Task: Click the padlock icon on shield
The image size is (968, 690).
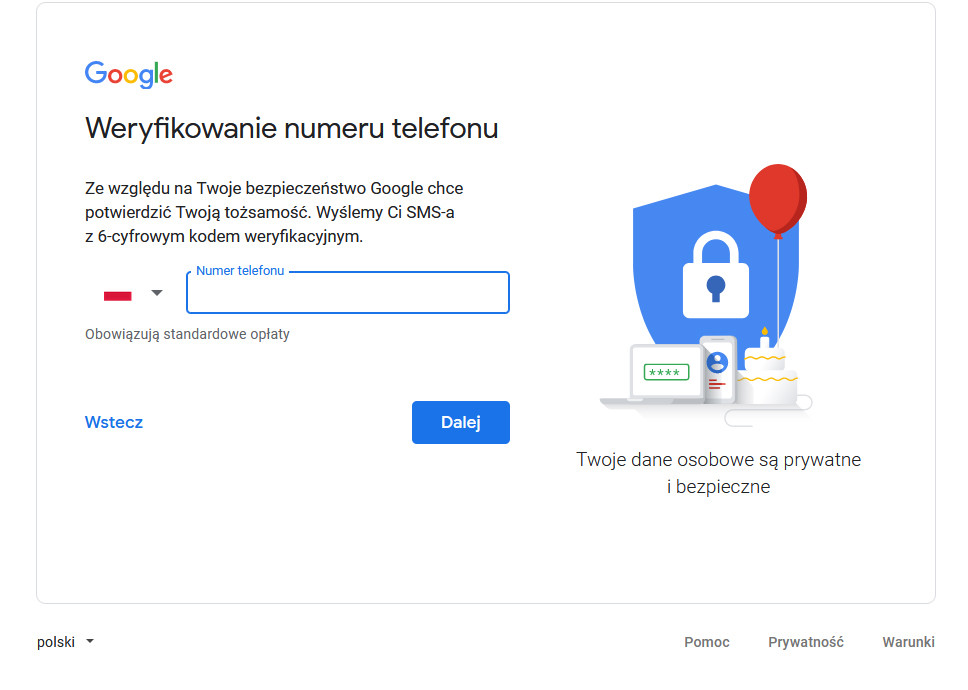Action: click(716, 275)
